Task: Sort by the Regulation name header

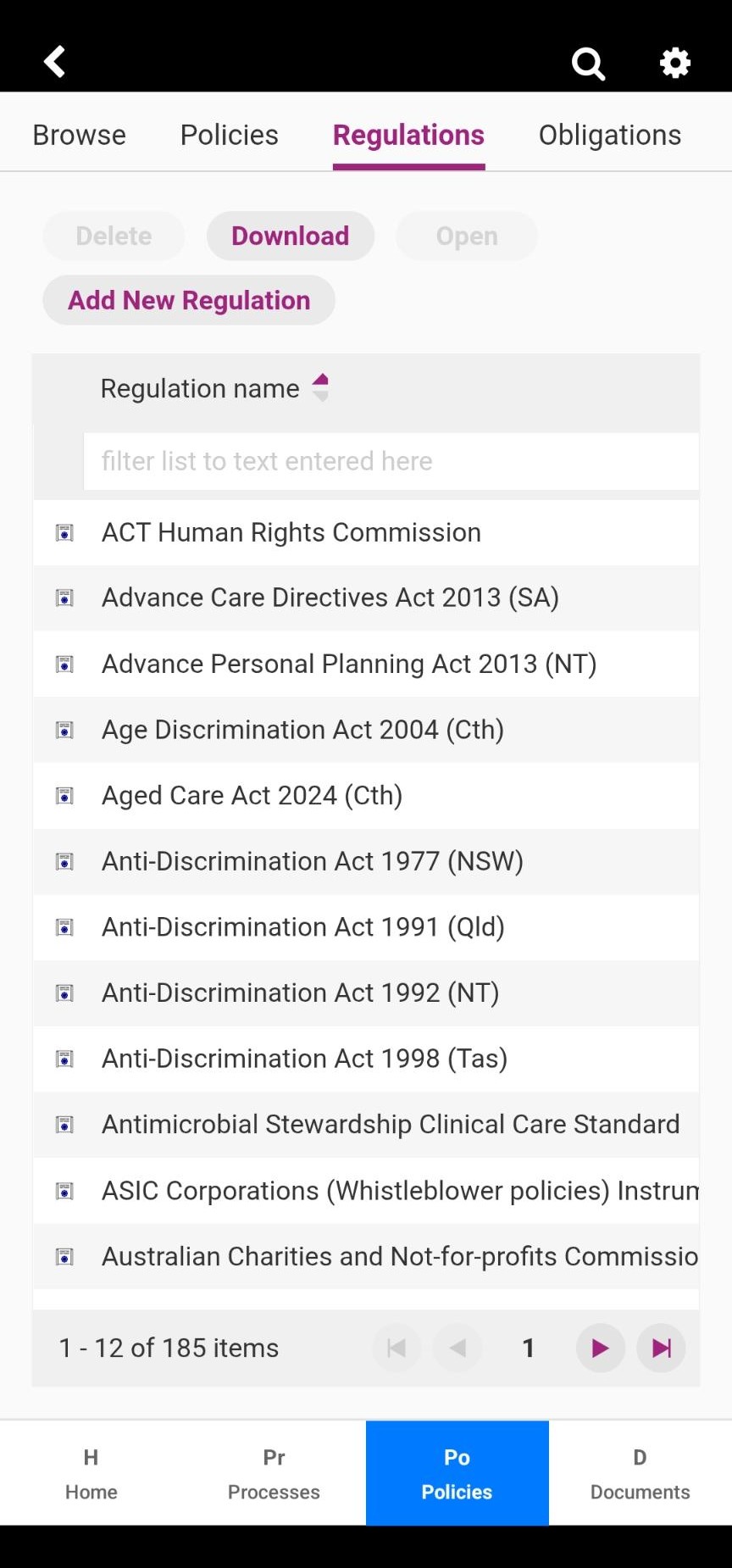Action: (x=200, y=388)
